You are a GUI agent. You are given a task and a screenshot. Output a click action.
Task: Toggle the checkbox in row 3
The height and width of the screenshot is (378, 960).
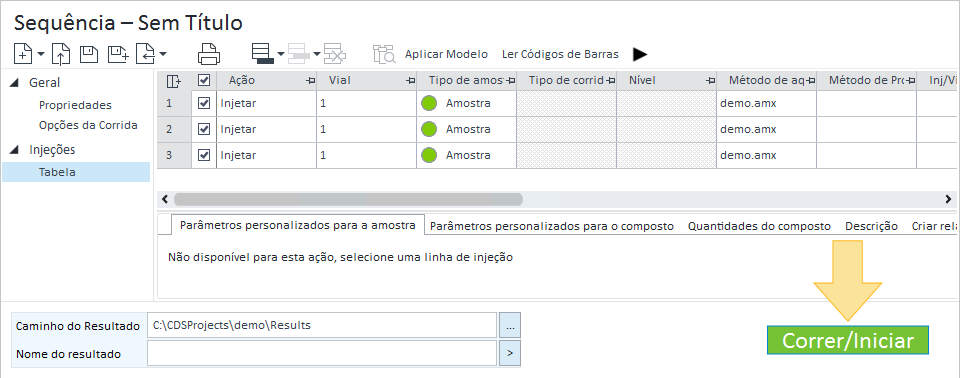tap(204, 155)
